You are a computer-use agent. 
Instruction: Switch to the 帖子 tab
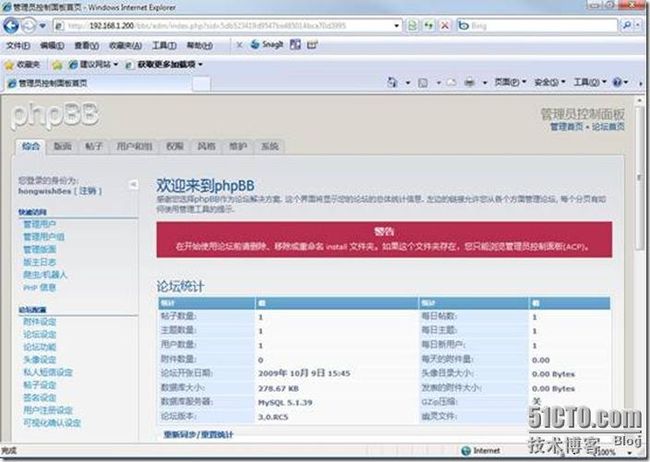coord(94,146)
